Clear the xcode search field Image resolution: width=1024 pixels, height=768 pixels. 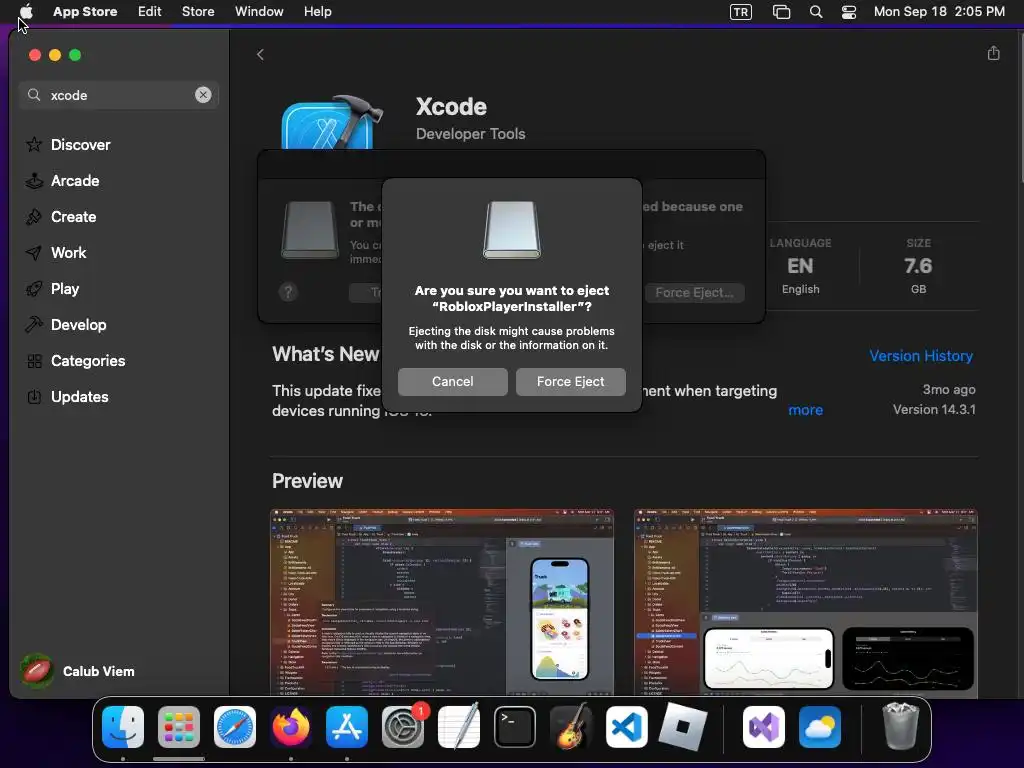click(203, 95)
